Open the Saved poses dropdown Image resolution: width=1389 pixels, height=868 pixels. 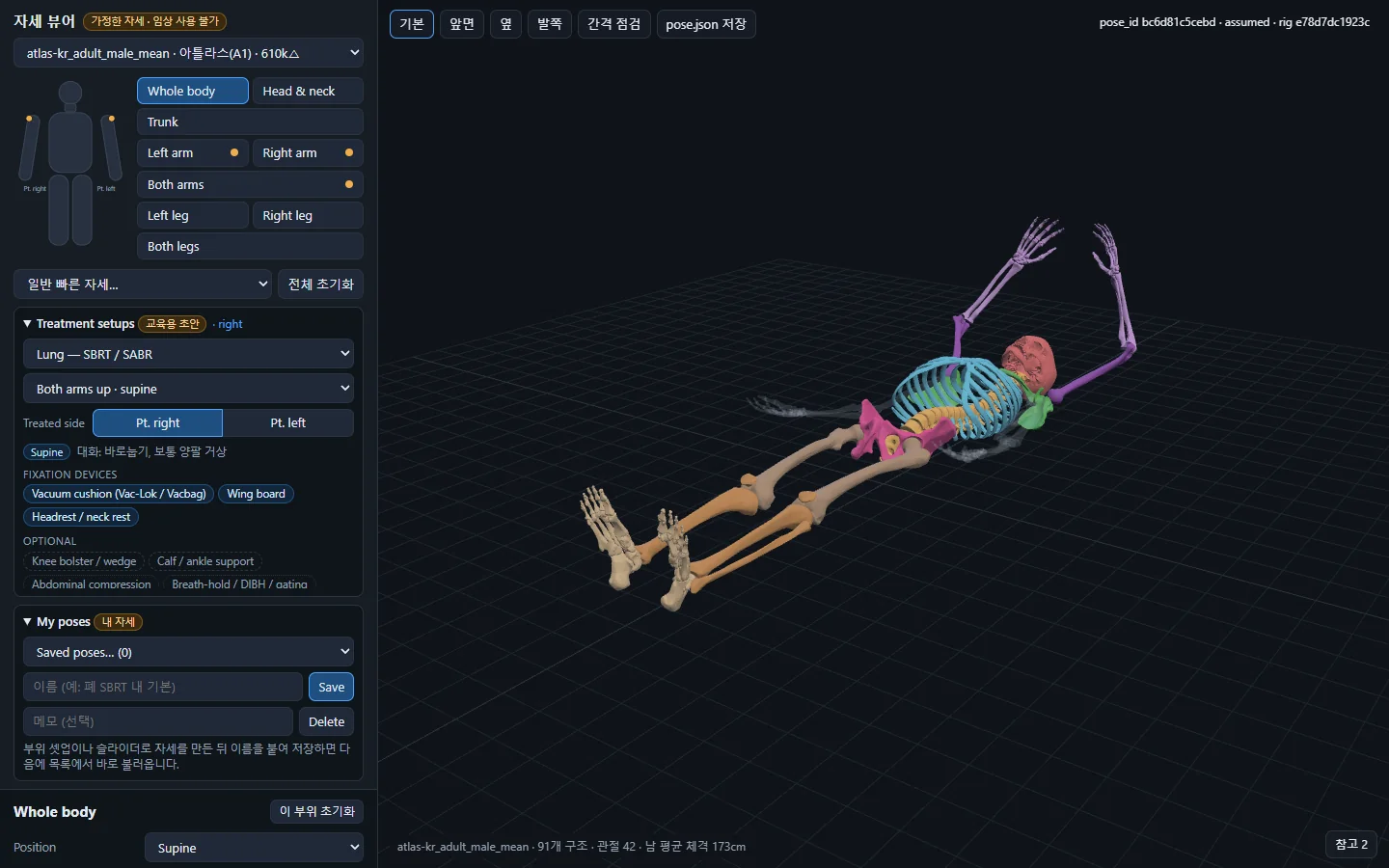tap(188, 652)
